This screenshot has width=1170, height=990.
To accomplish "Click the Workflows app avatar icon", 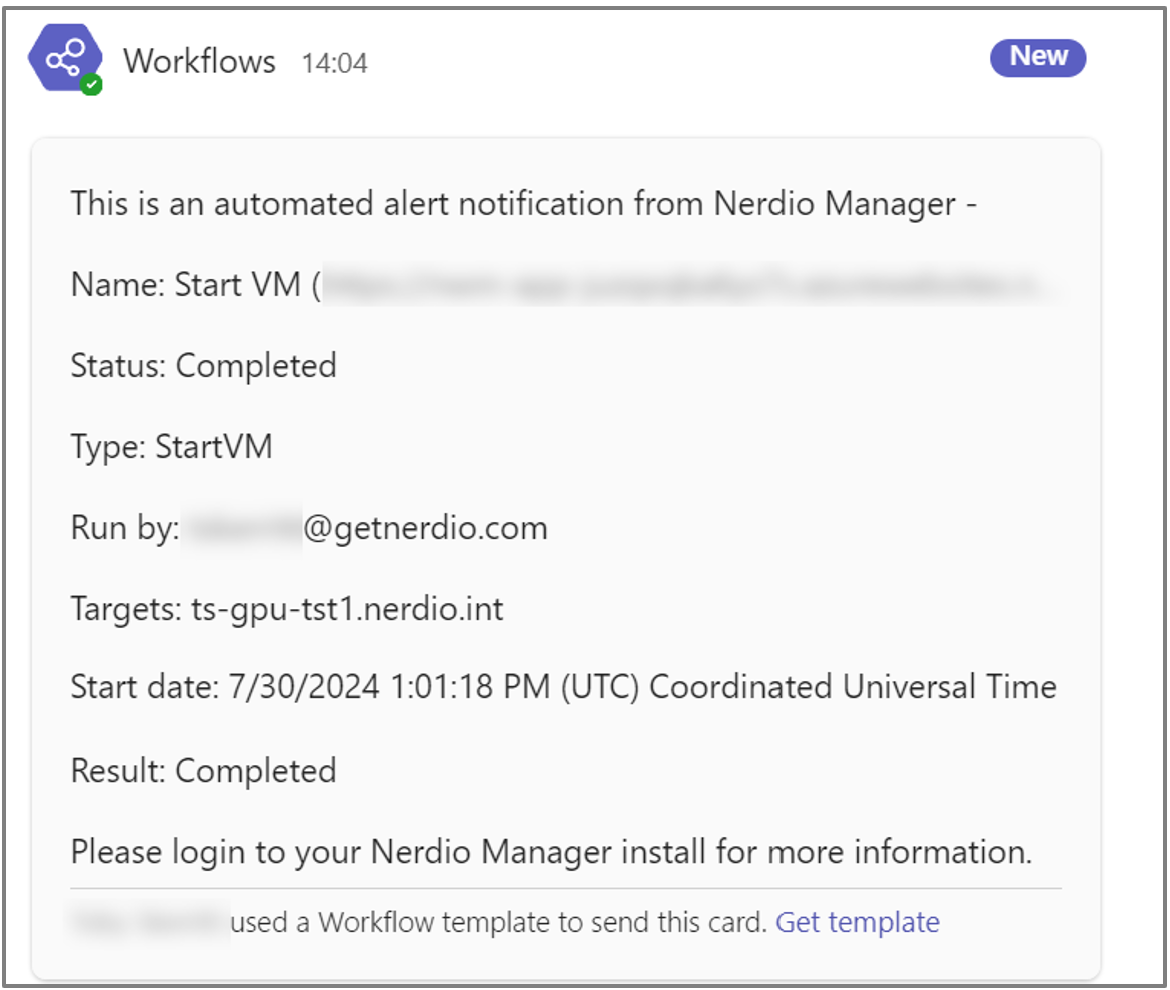I will (x=64, y=59).
